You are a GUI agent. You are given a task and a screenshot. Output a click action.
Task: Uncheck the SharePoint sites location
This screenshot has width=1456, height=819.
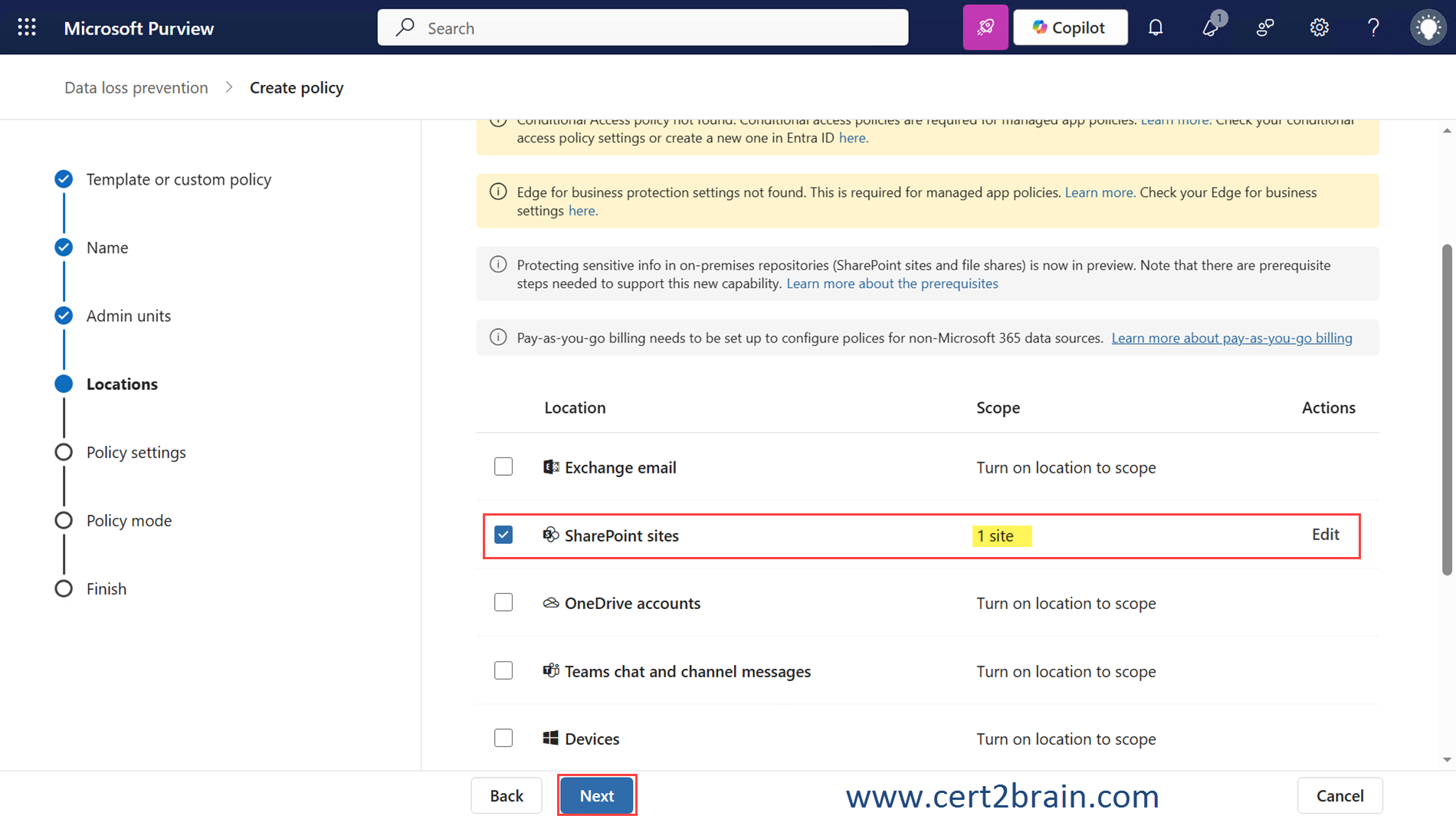click(x=503, y=535)
